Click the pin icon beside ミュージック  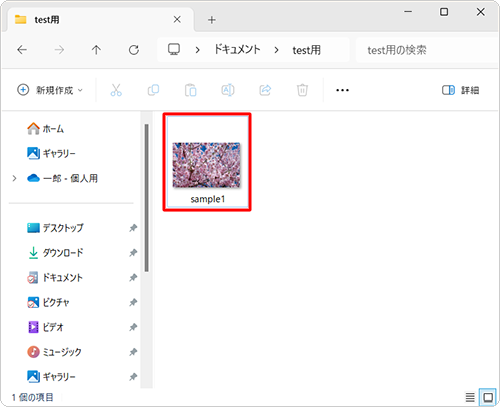(133, 352)
